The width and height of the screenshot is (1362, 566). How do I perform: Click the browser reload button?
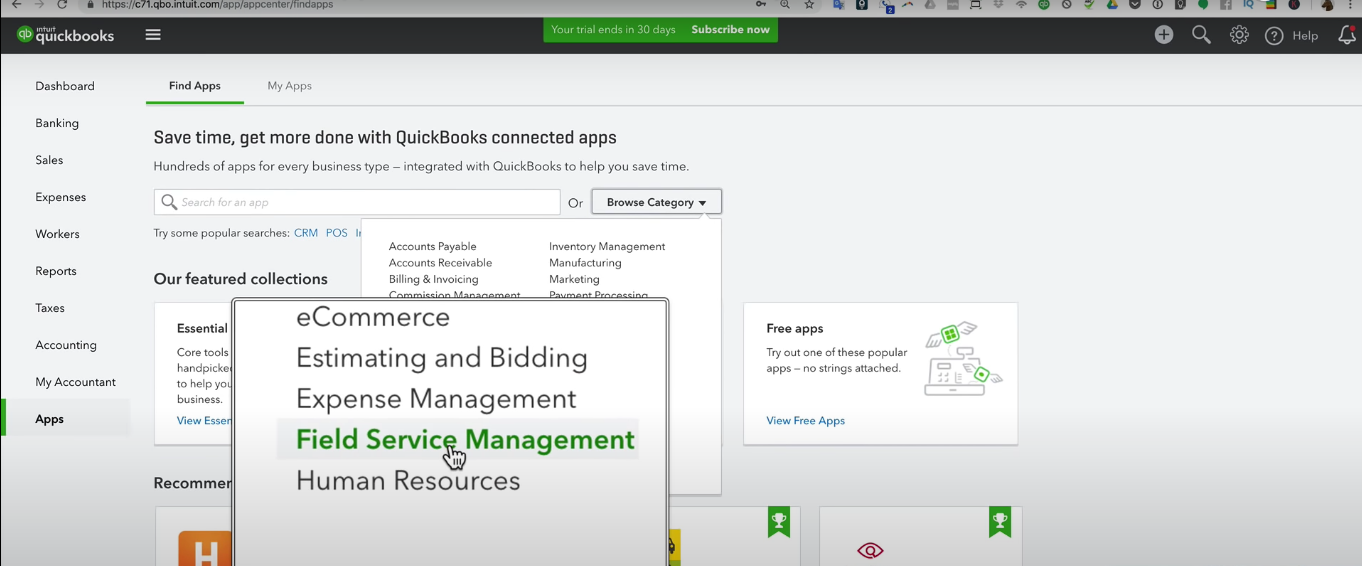62,5
